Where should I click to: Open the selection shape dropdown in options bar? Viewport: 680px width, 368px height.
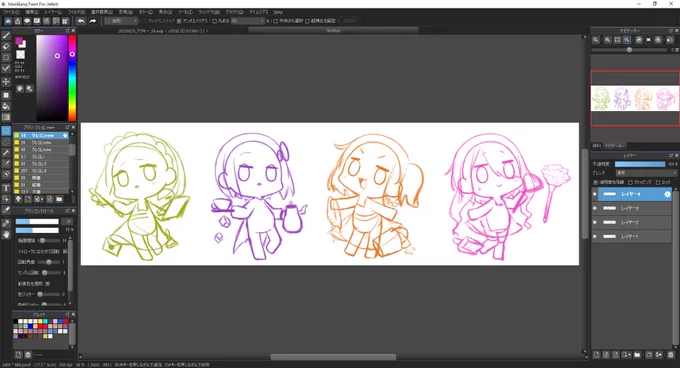pos(121,21)
